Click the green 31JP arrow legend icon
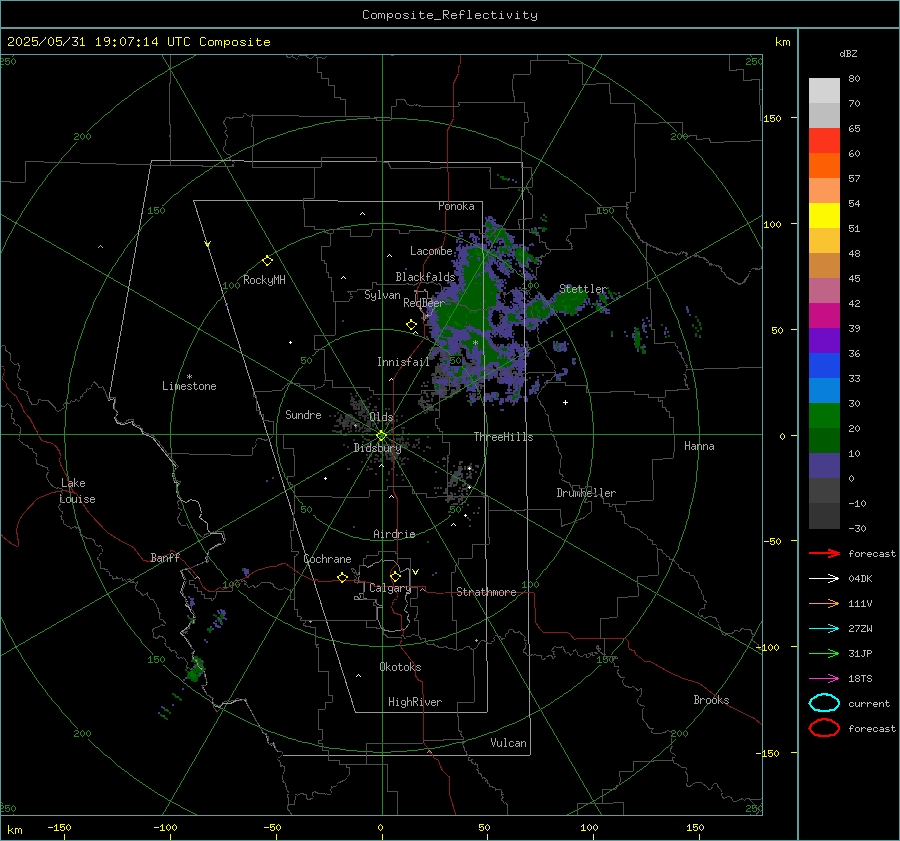 pyautogui.click(x=824, y=653)
